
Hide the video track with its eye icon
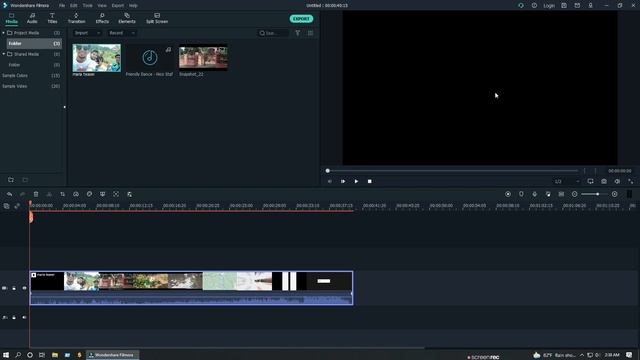(24, 288)
